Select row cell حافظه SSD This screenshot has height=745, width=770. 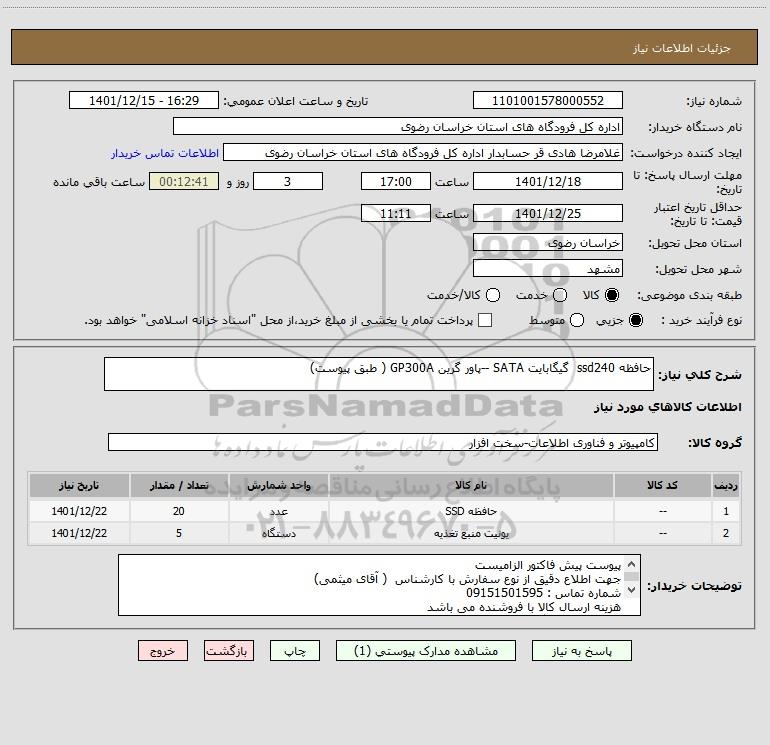pyautogui.click(x=471, y=511)
